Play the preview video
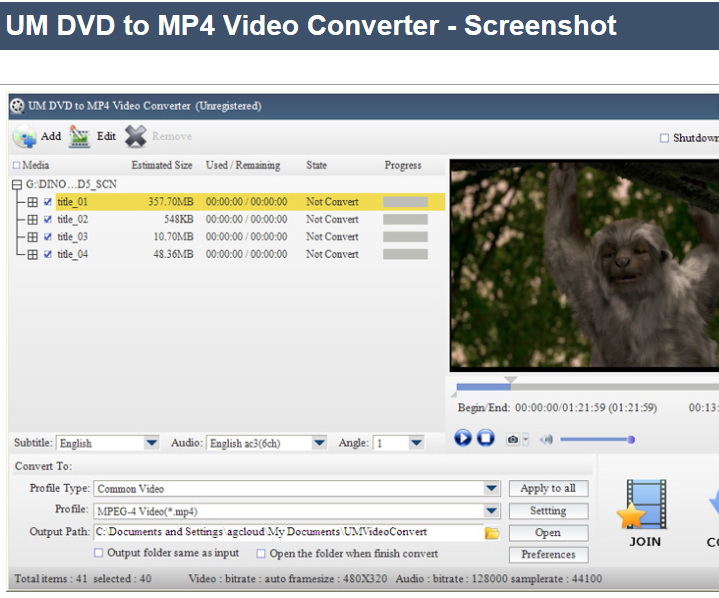 coord(463,438)
